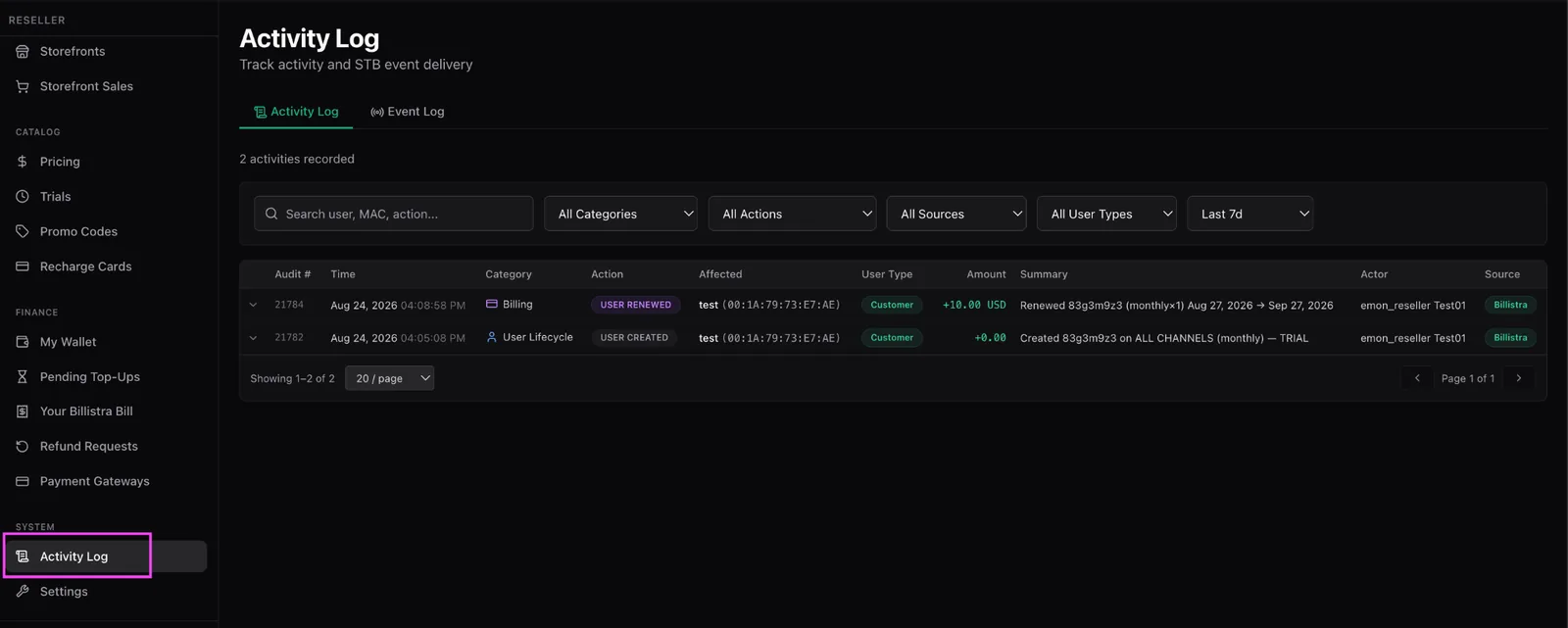Open Settings in the sidebar
Viewport: 1568px width, 628px height.
(108, 591)
